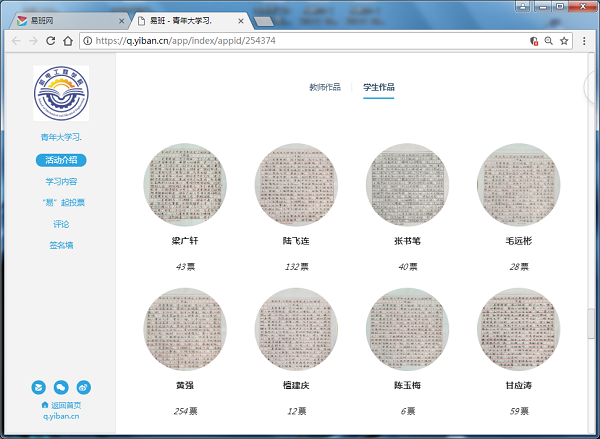Click the WeChat share icon
This screenshot has width=600, height=439.
(61, 386)
